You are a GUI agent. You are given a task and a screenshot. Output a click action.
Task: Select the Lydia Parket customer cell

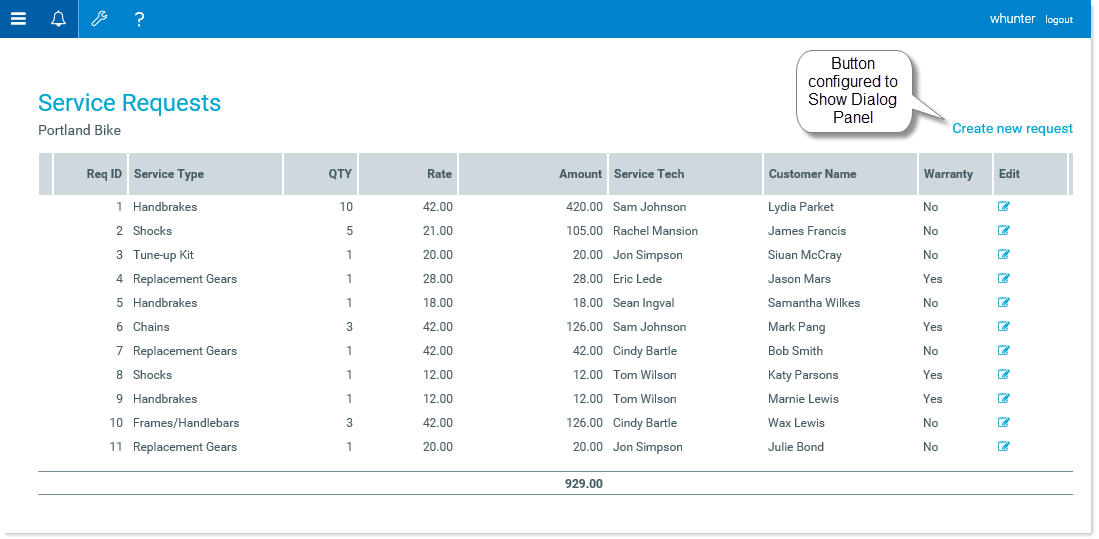[x=801, y=207]
